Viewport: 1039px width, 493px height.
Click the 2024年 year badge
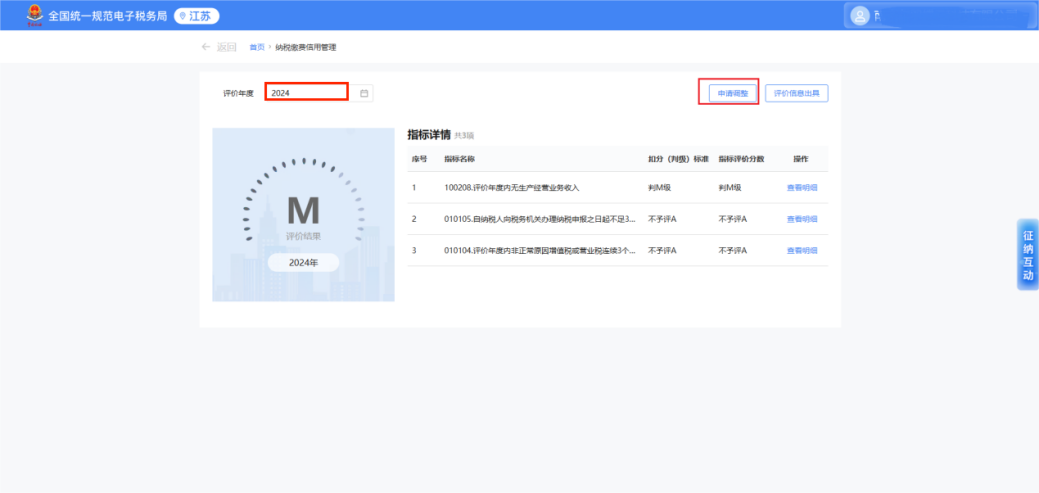click(303, 262)
